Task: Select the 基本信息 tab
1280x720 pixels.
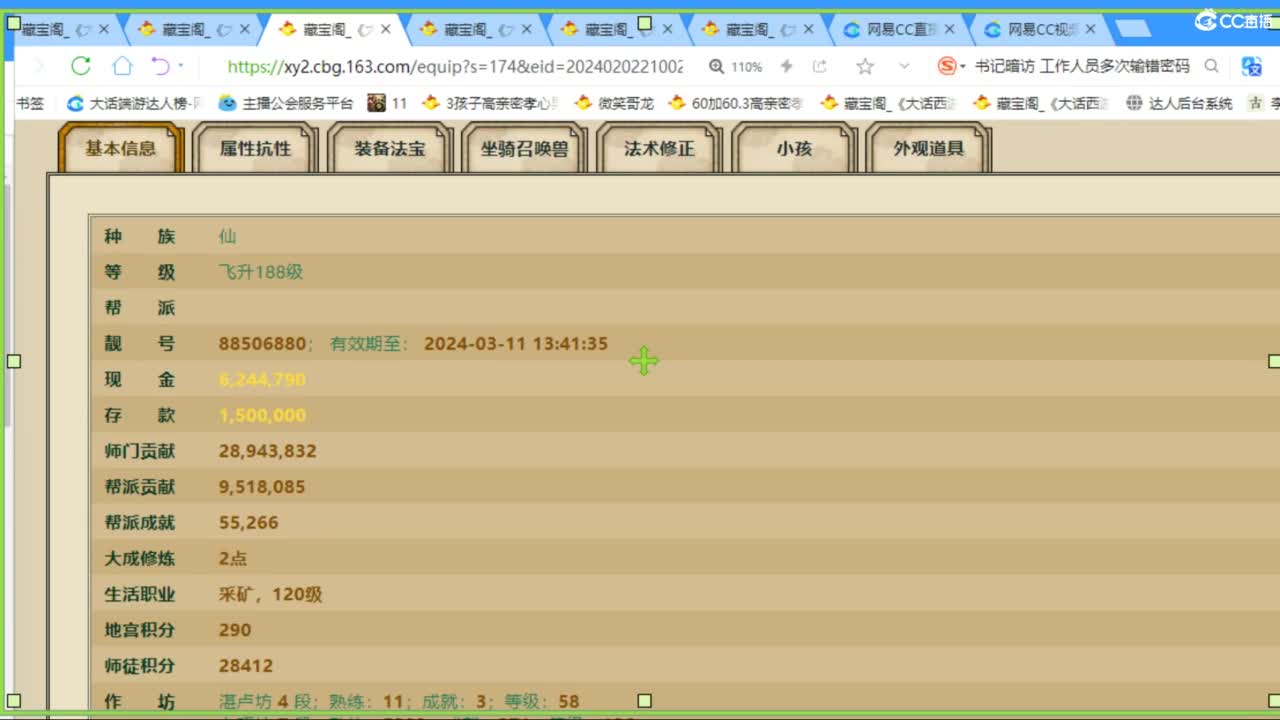Action: pyautogui.click(x=121, y=148)
